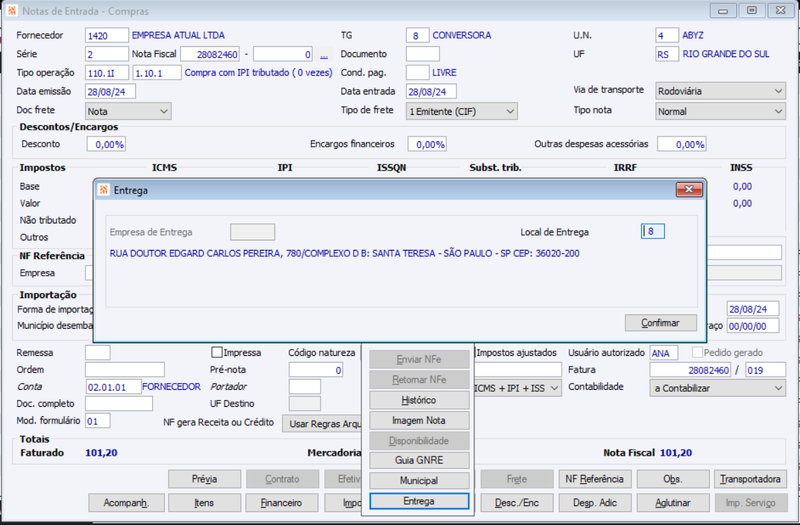The image size is (800, 525).
Task: Click the Nota Fiscal lookup ellipsis button
Action: pyautogui.click(x=323, y=54)
